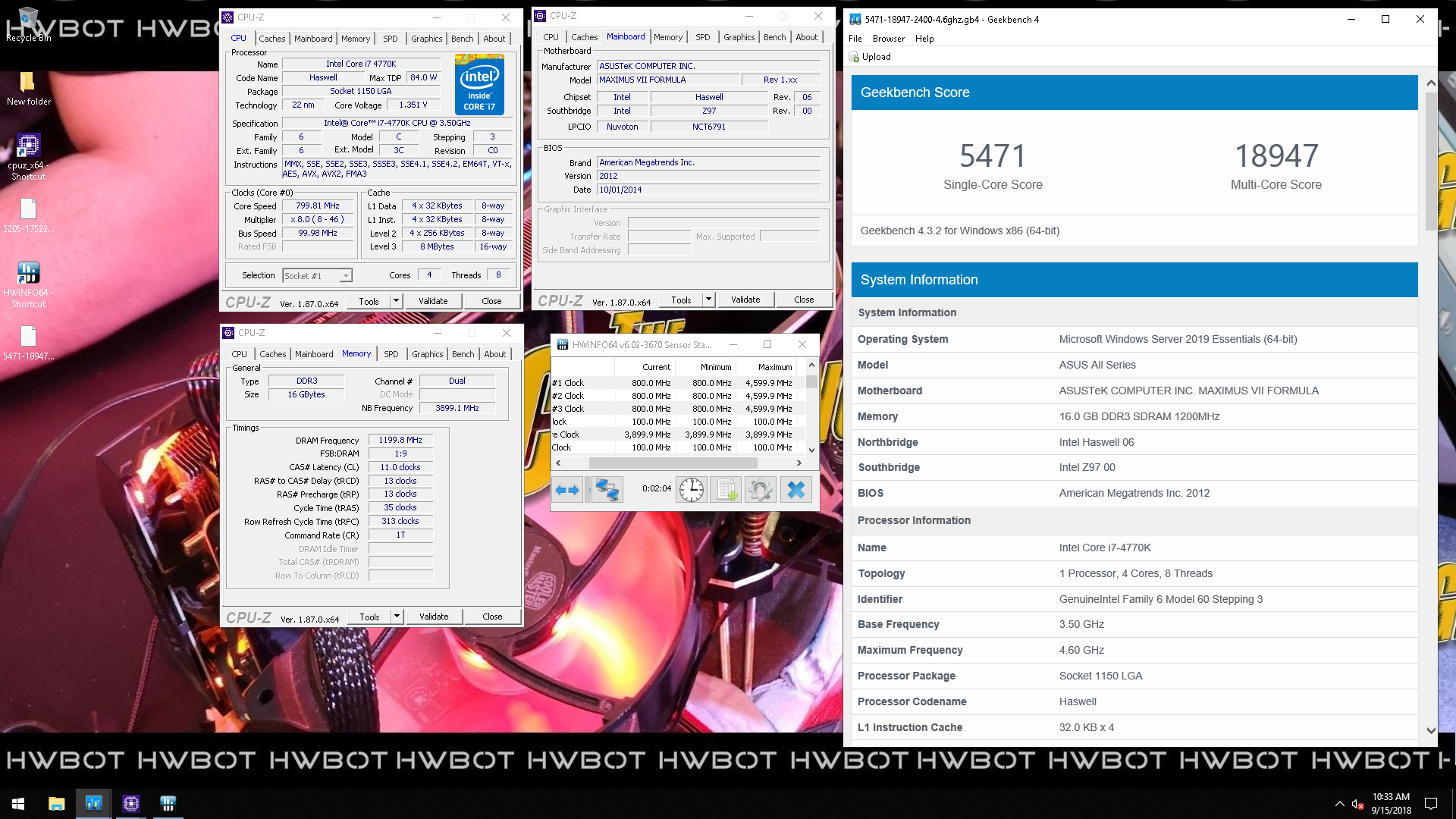
Task: Select Mainboard tab in Memory CPU-Z window
Action: (314, 354)
